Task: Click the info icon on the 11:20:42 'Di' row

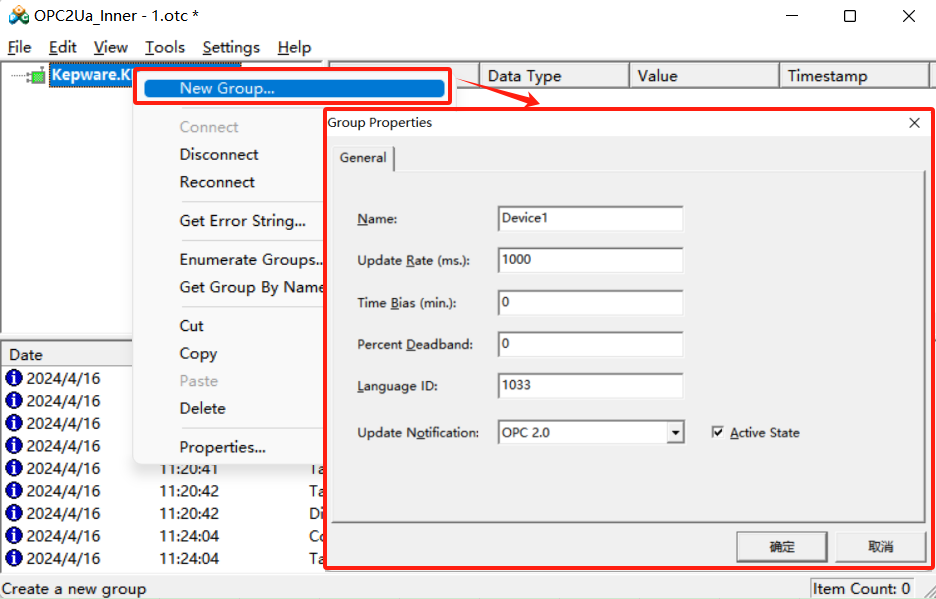Action: pos(14,513)
